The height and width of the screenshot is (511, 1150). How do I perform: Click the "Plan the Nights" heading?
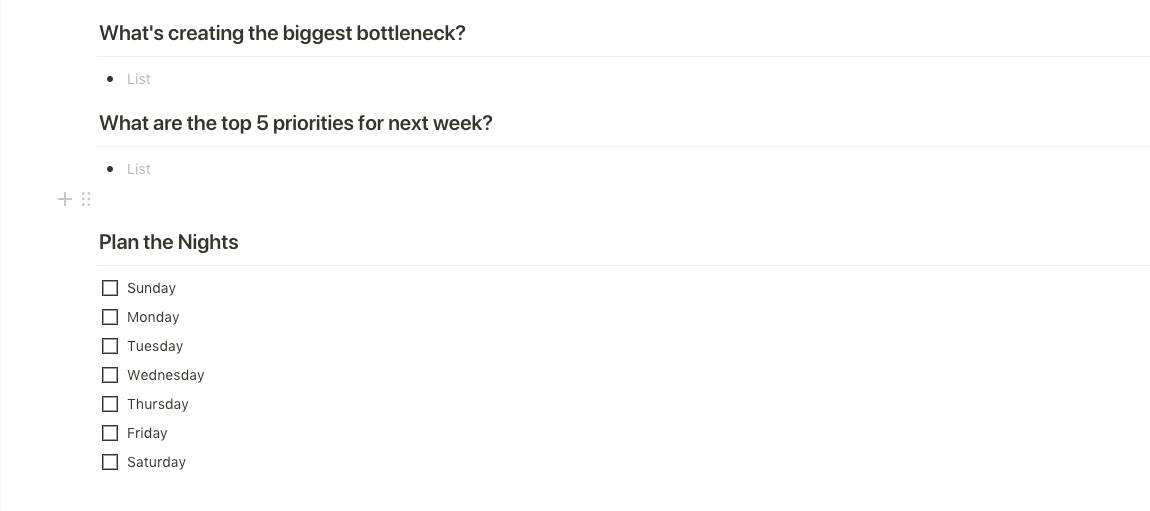tap(169, 243)
